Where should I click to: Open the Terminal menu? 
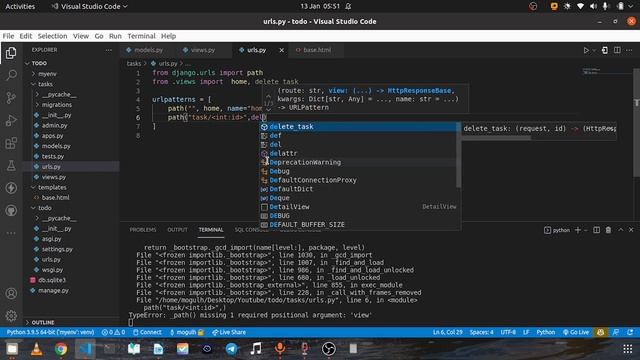[141, 36]
